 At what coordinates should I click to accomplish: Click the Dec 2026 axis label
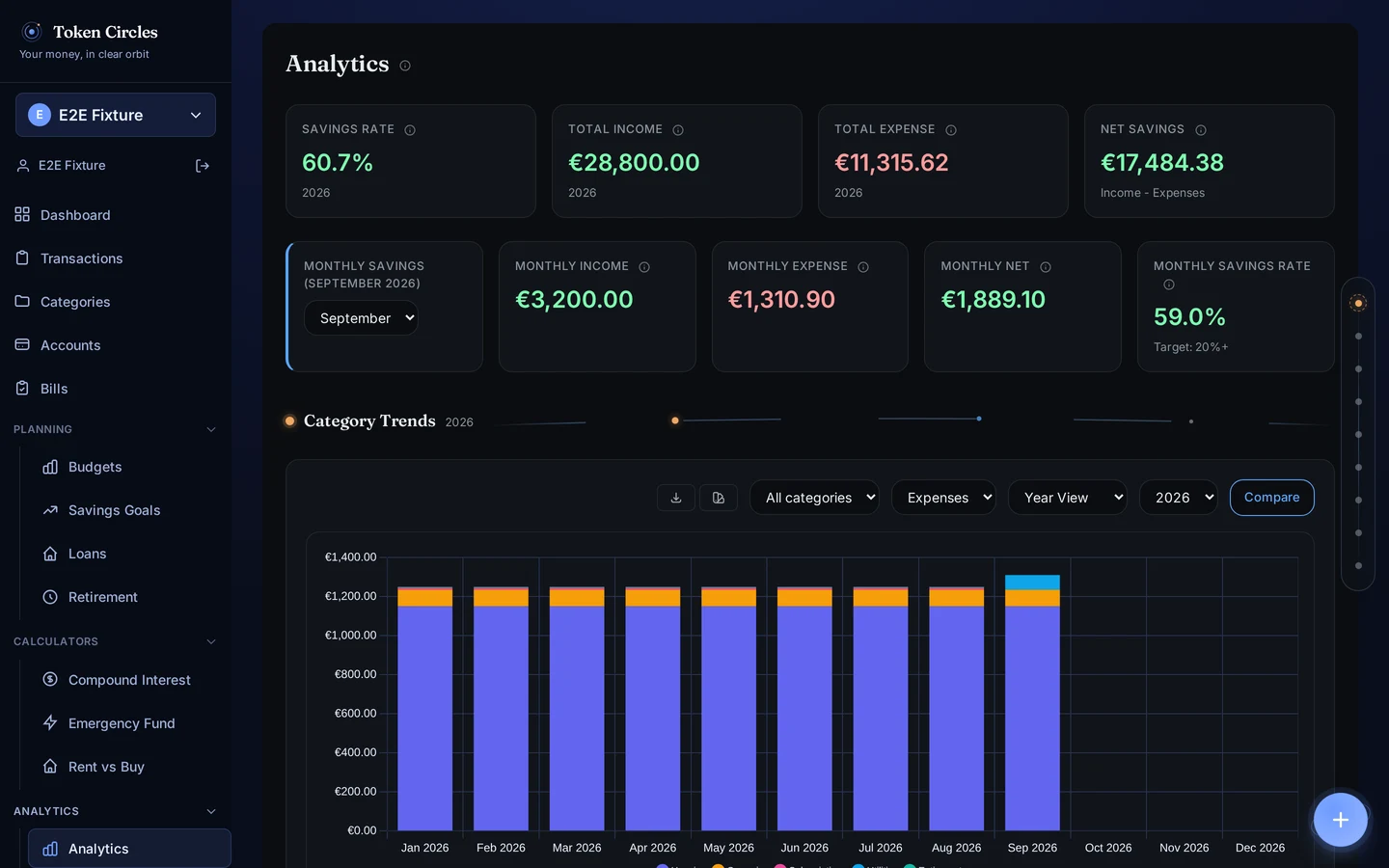point(1260,848)
